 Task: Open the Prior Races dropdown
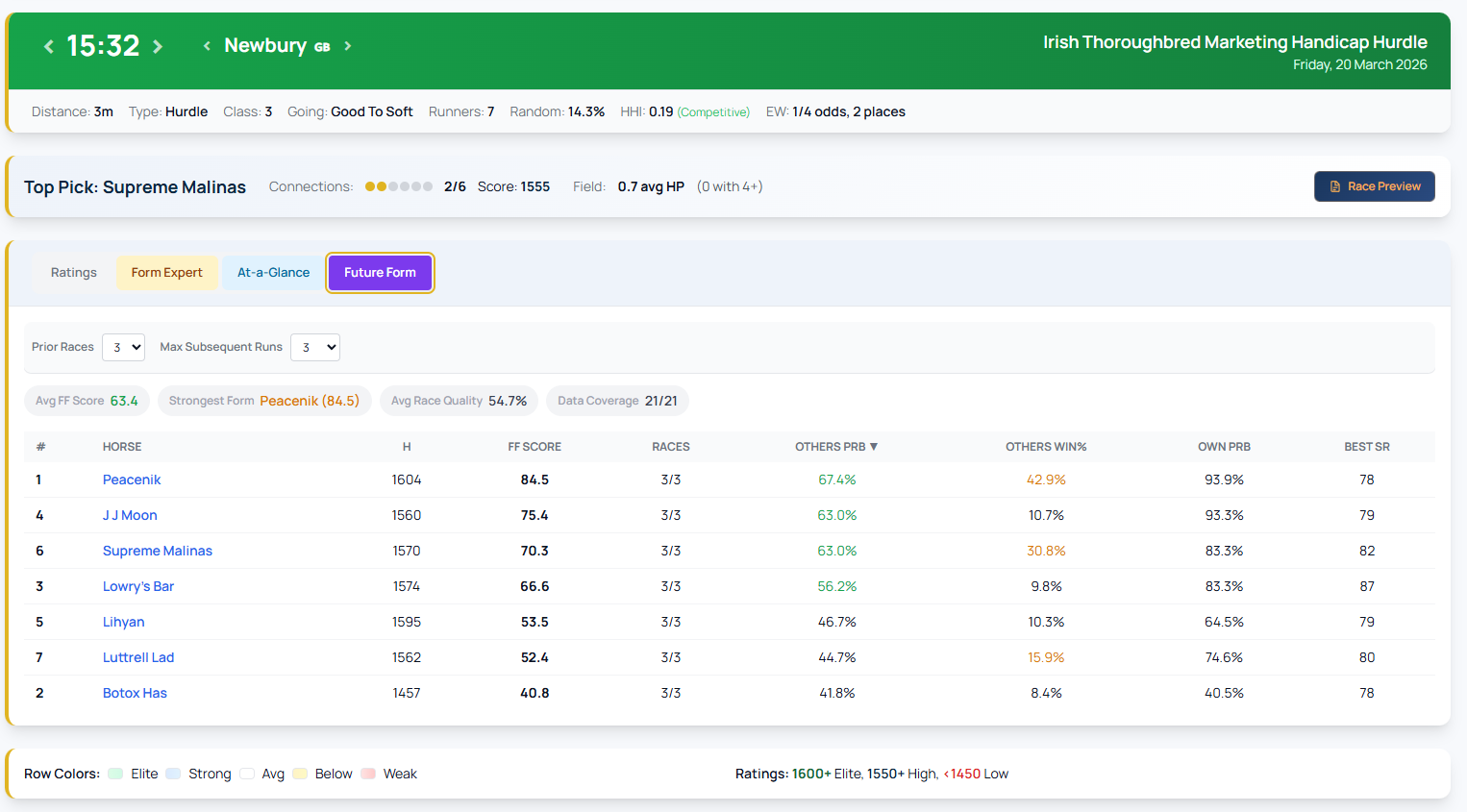click(x=123, y=347)
